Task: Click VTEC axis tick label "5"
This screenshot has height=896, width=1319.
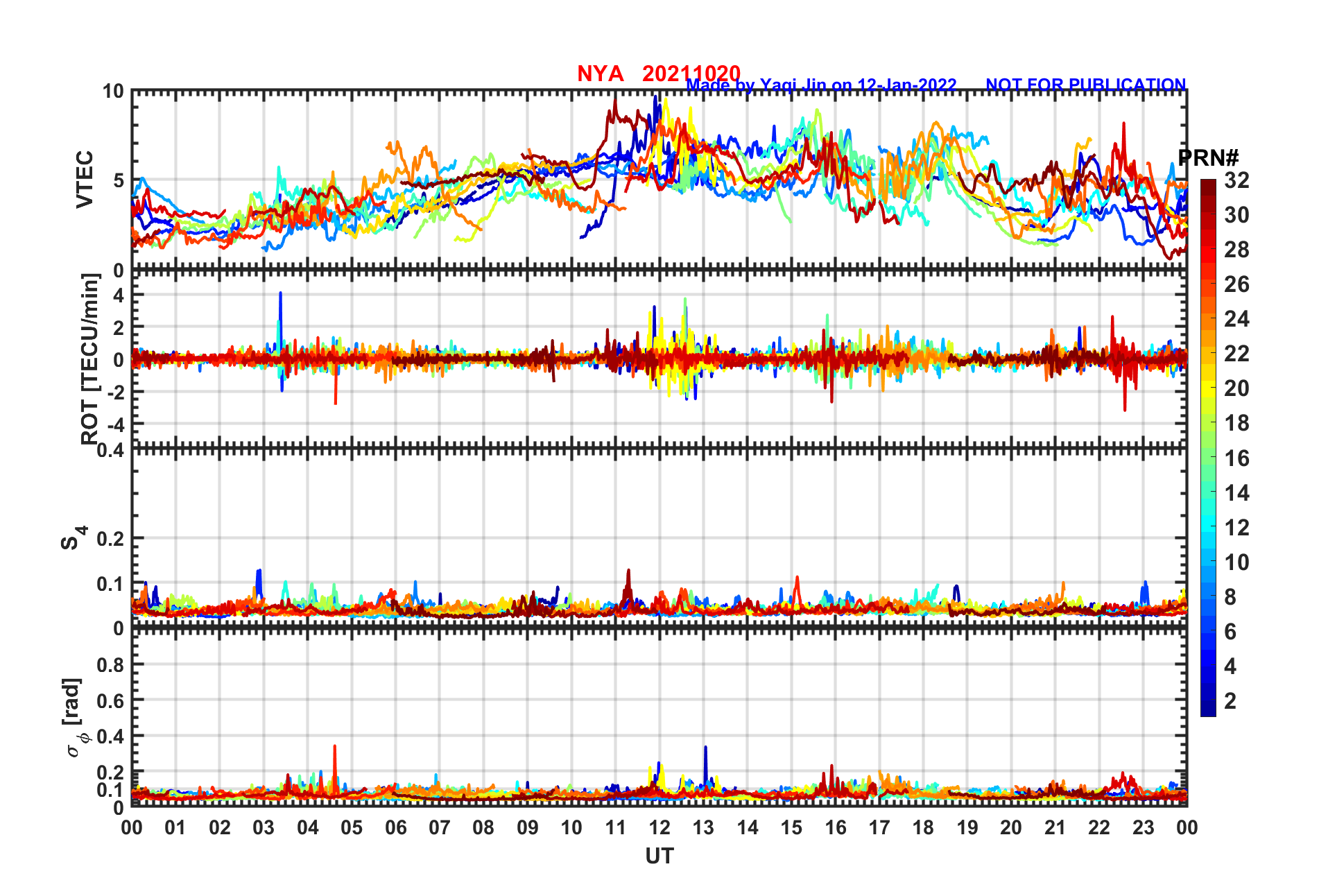Action: coord(118,180)
